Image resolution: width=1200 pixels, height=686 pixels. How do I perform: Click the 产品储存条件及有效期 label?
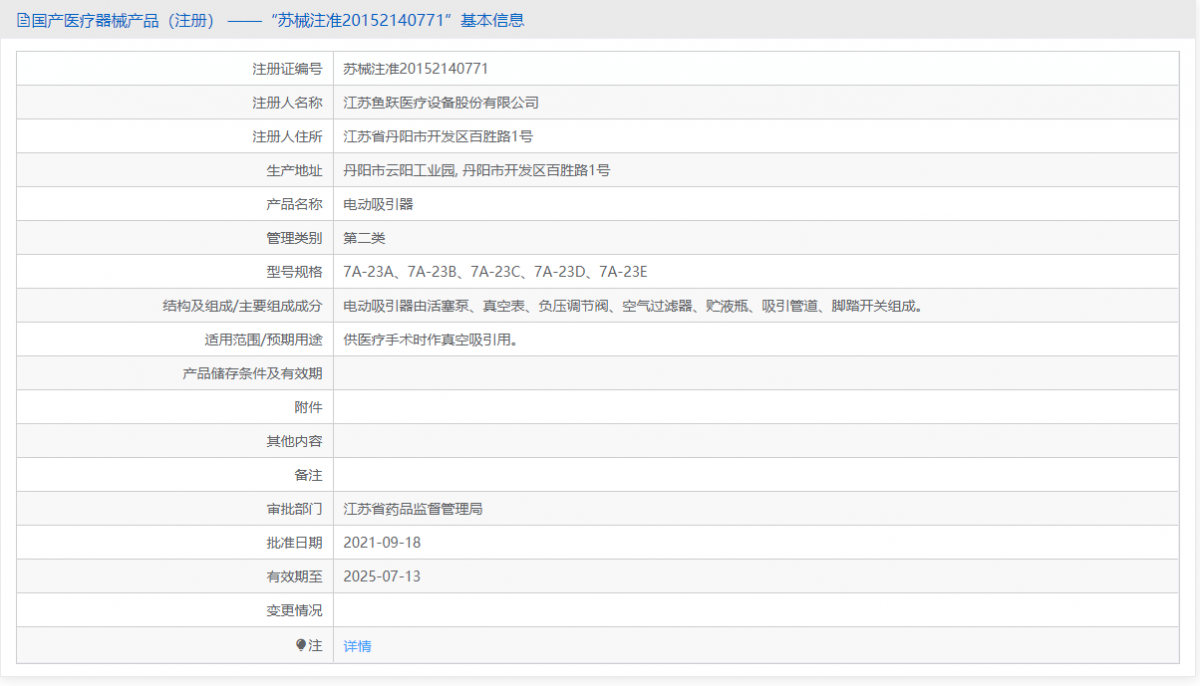click(252, 374)
